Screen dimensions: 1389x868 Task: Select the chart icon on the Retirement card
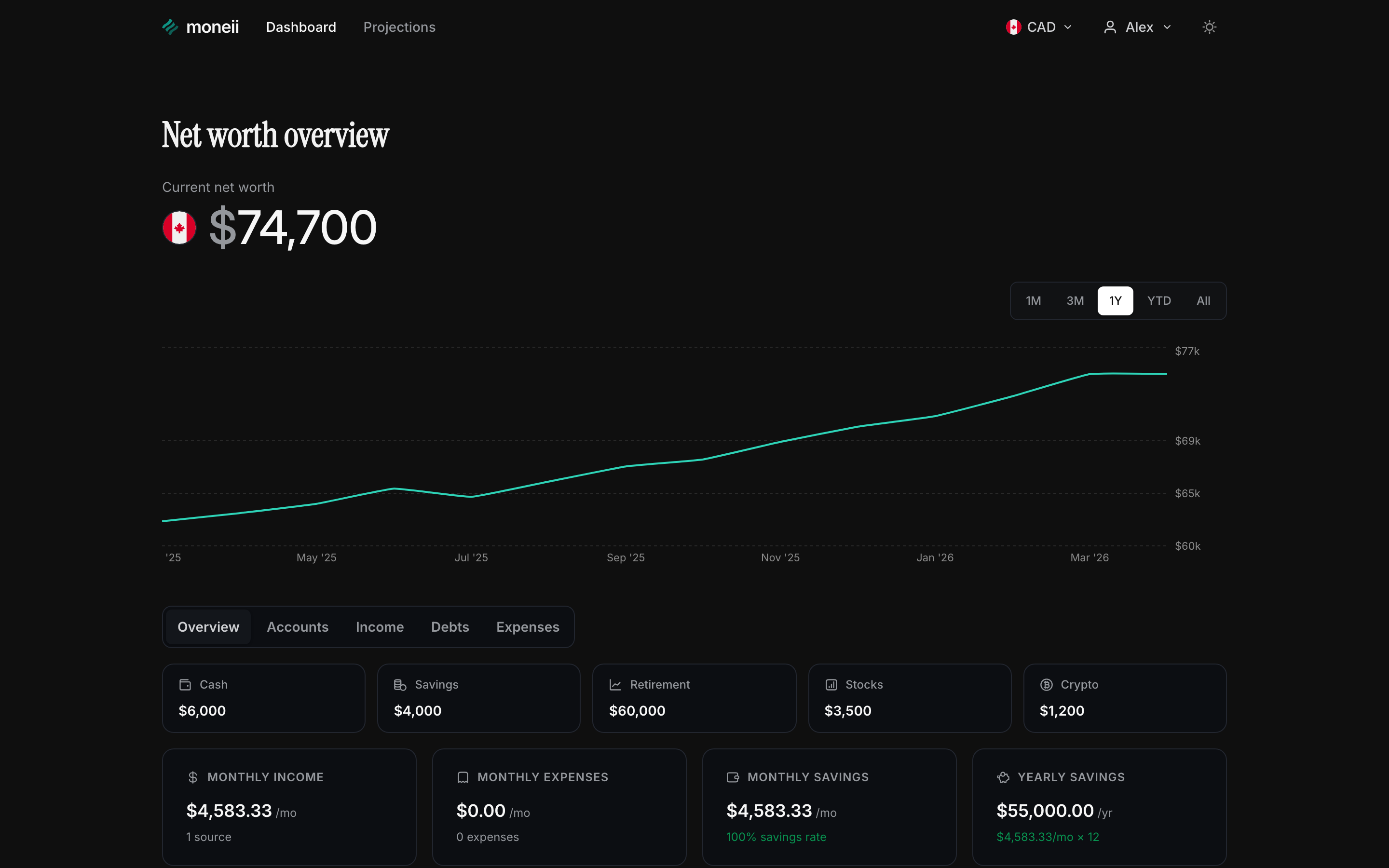click(x=615, y=684)
